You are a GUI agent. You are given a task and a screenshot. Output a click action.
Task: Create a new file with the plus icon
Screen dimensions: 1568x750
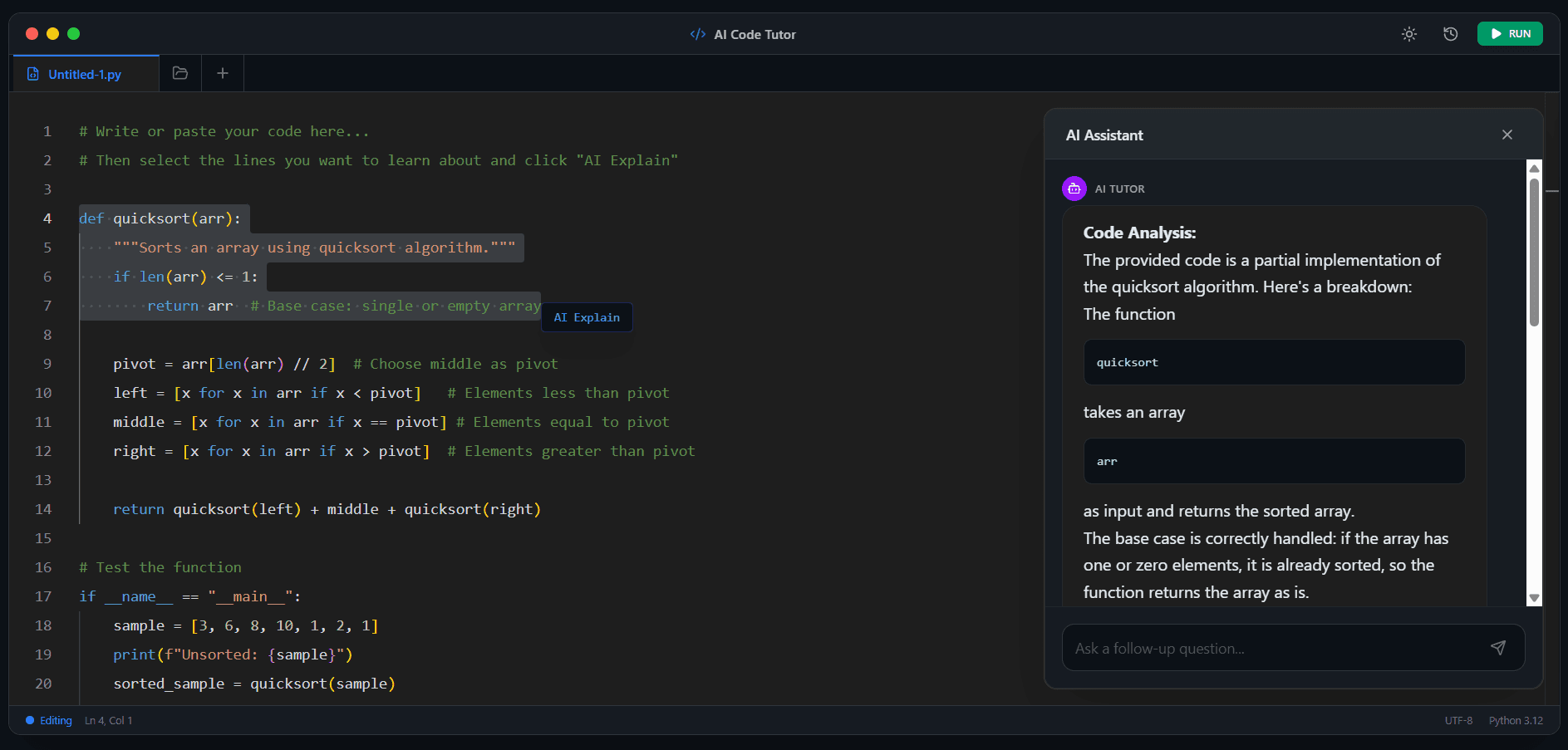tap(222, 73)
